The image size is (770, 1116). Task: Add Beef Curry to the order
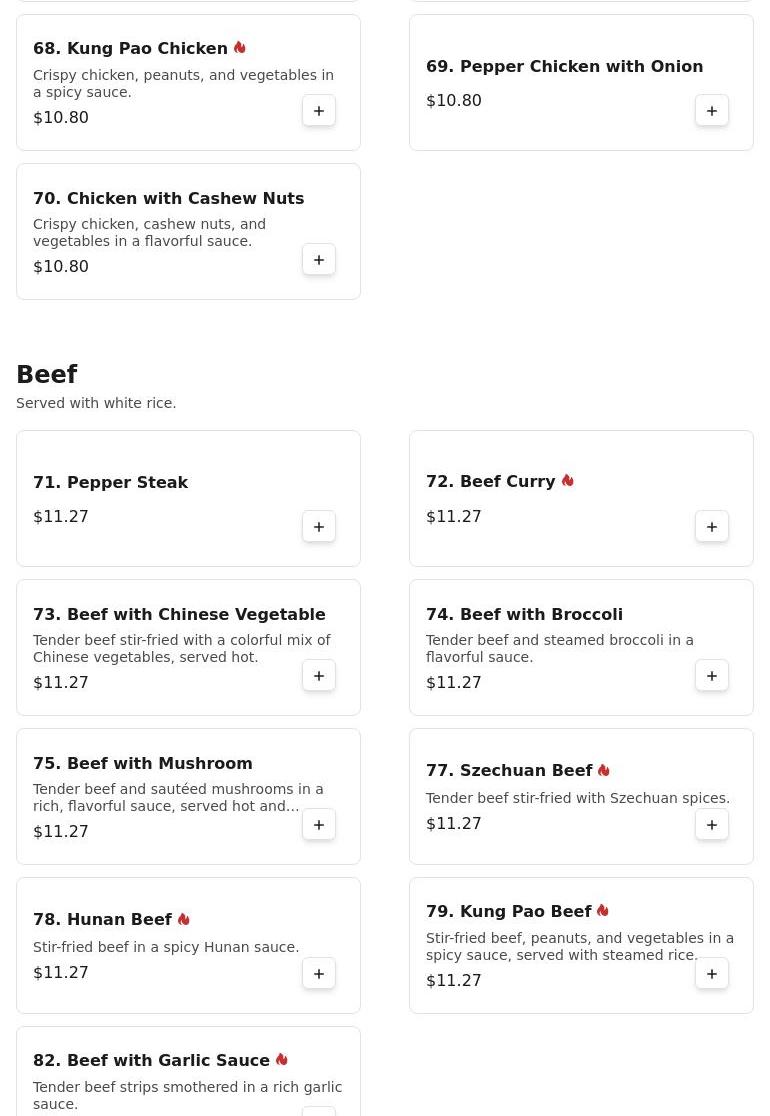[x=712, y=527]
